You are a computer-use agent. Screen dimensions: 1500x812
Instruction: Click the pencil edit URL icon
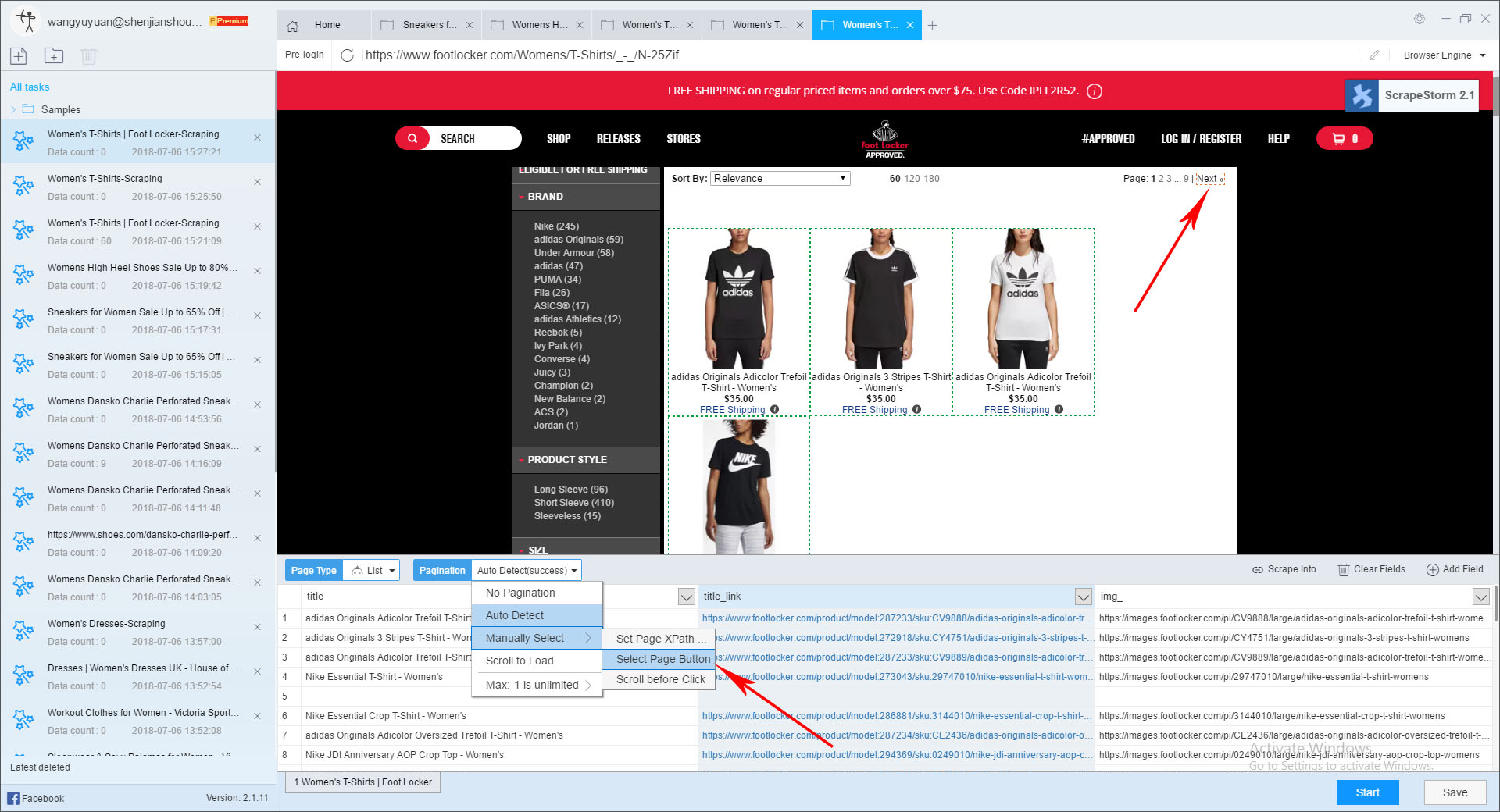click(x=1374, y=55)
